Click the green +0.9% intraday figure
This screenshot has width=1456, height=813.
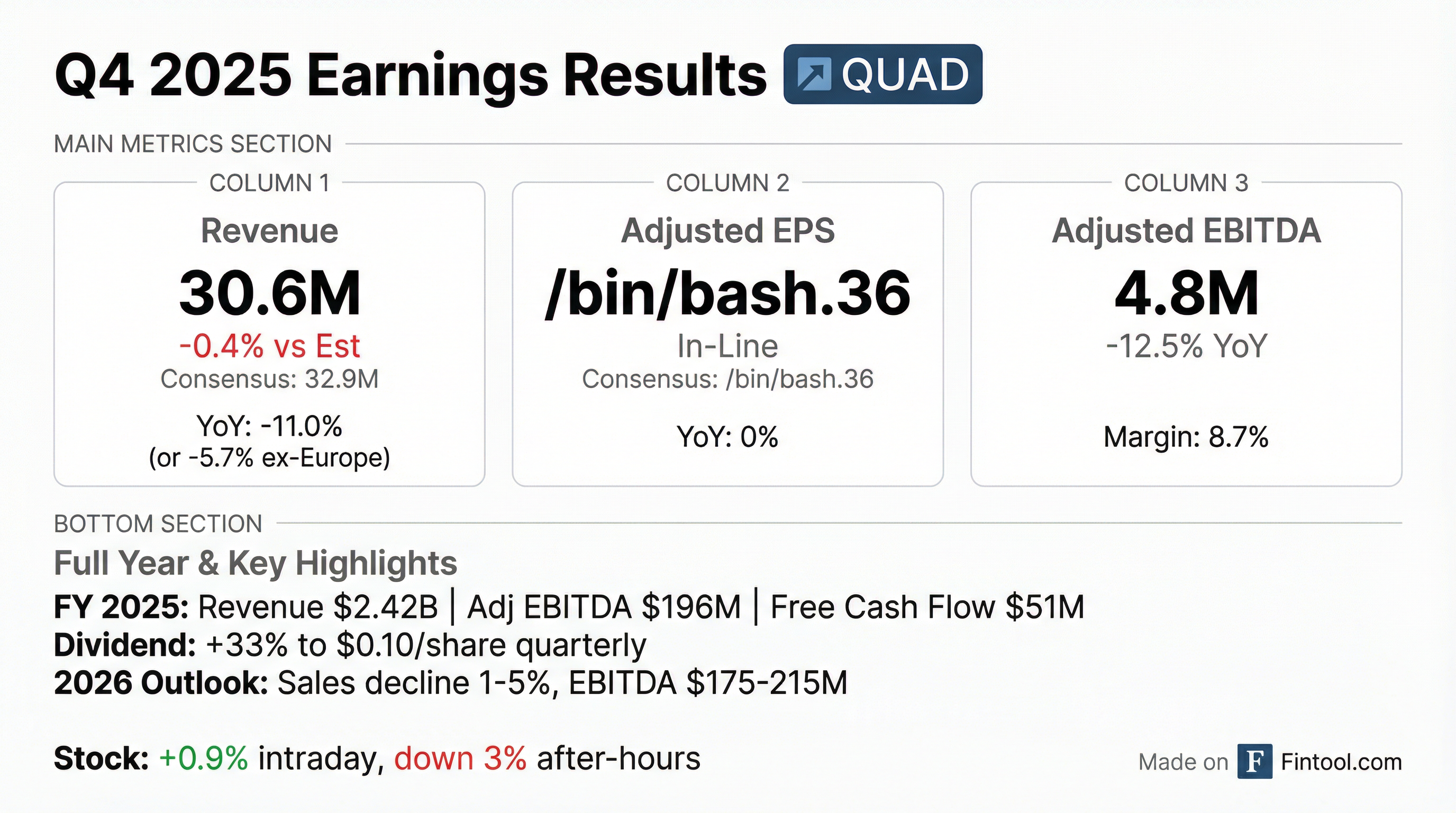[x=204, y=758]
